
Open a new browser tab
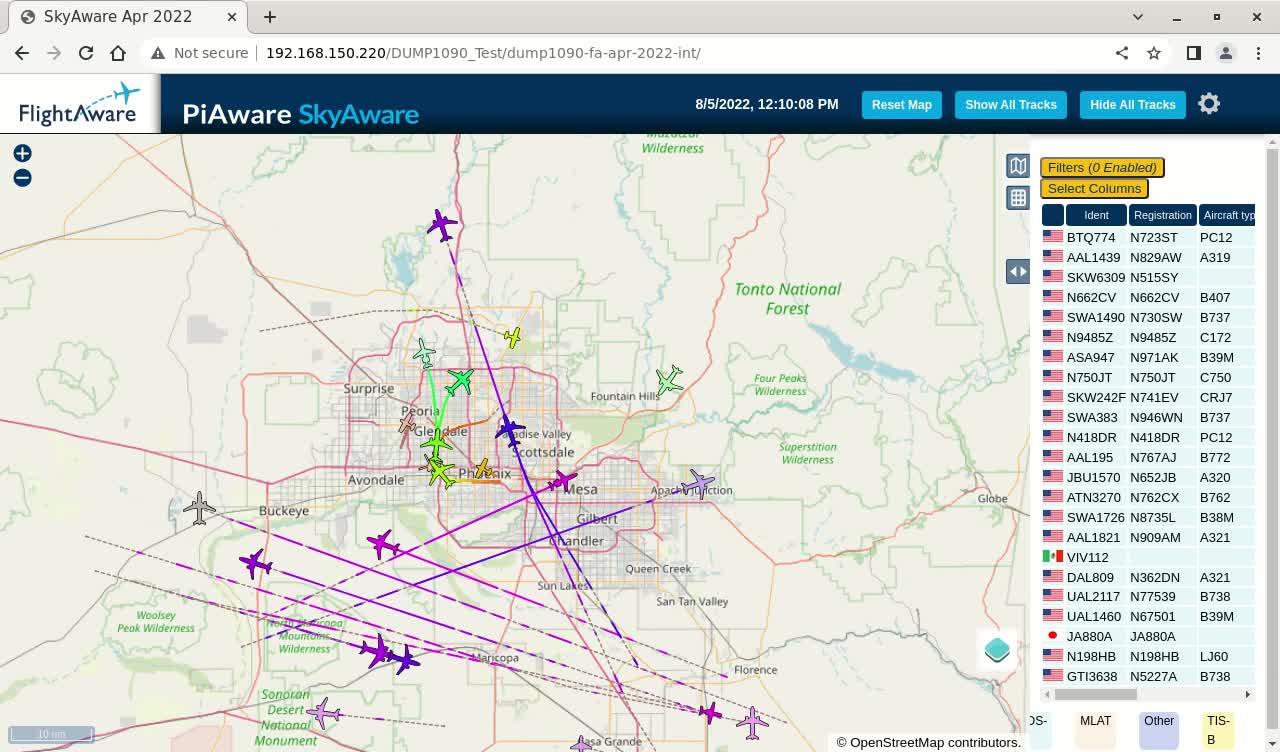click(270, 17)
